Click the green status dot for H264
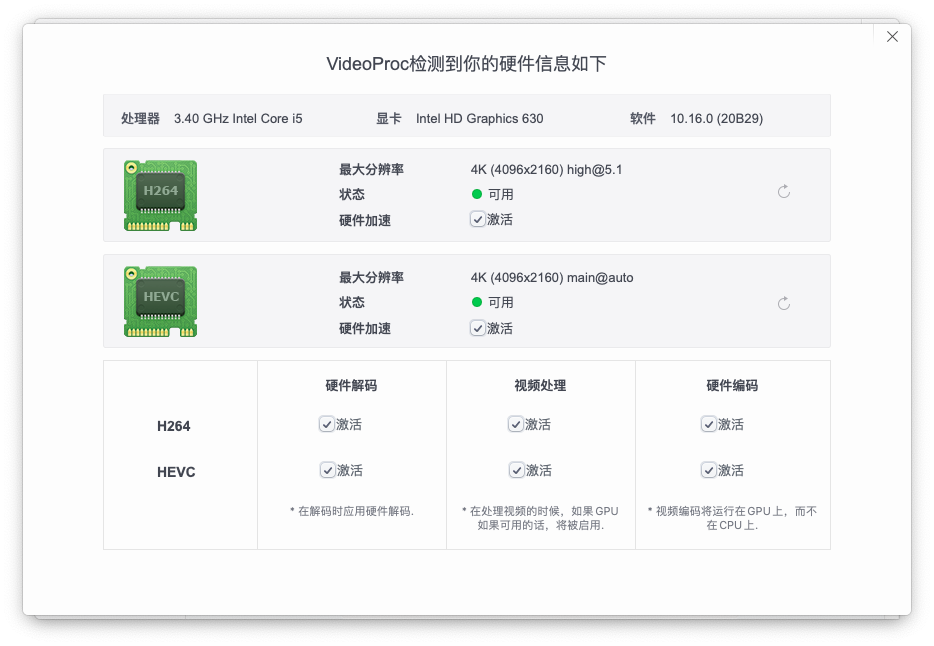 (x=477, y=194)
